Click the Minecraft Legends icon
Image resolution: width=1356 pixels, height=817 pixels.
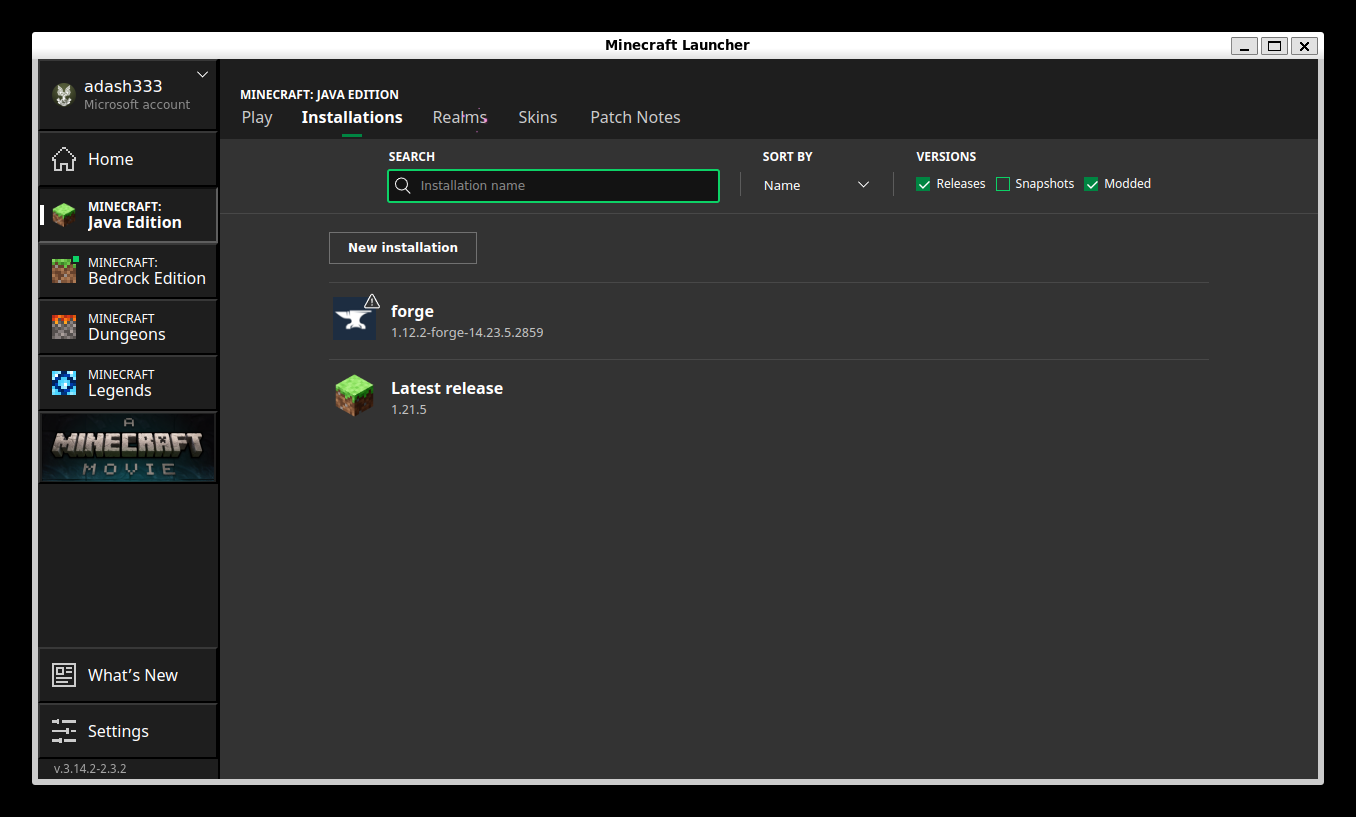click(64, 383)
